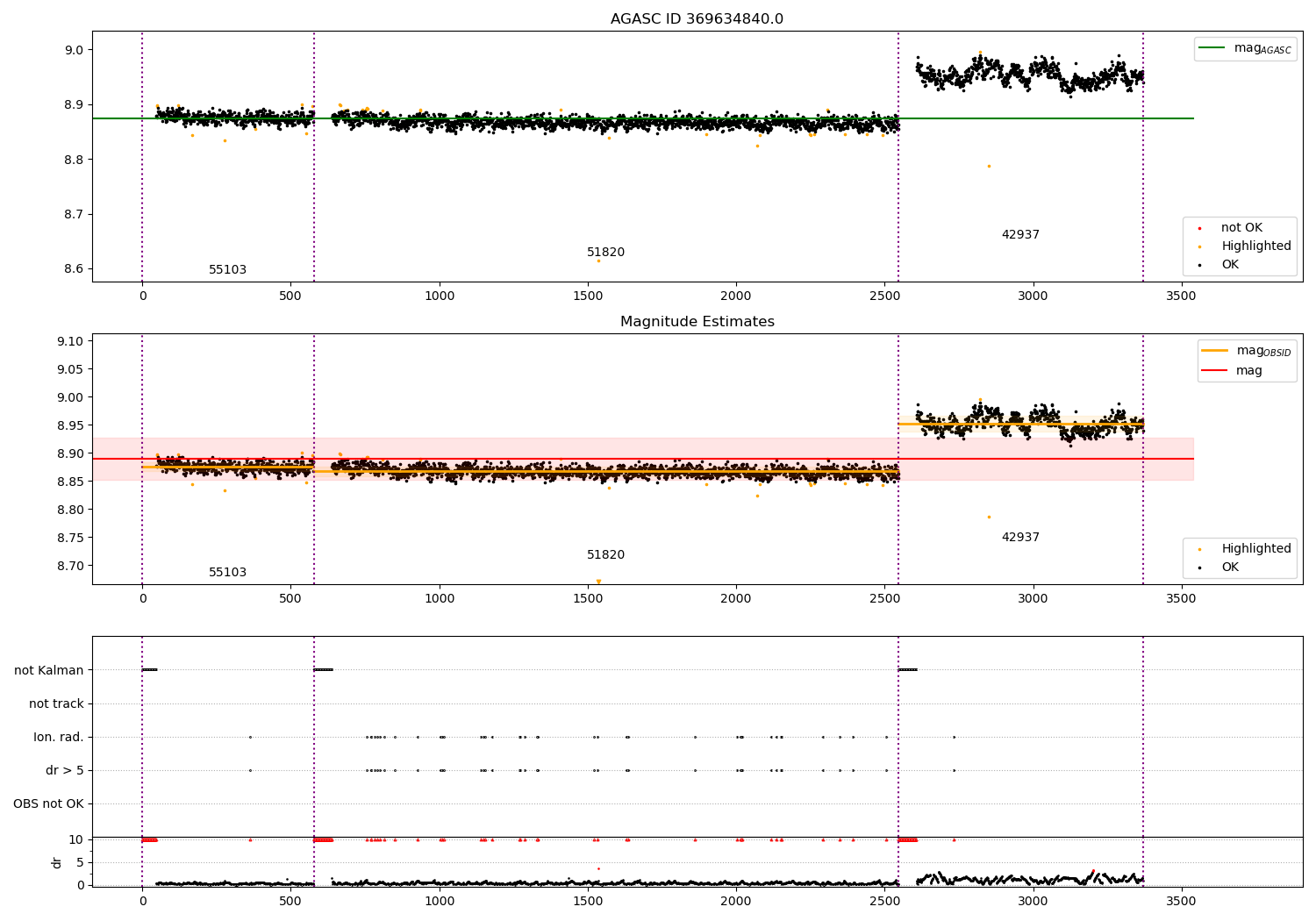
Task: Click the 9.10 tick on Magnitude Estimates axis
Action: [x=70, y=342]
